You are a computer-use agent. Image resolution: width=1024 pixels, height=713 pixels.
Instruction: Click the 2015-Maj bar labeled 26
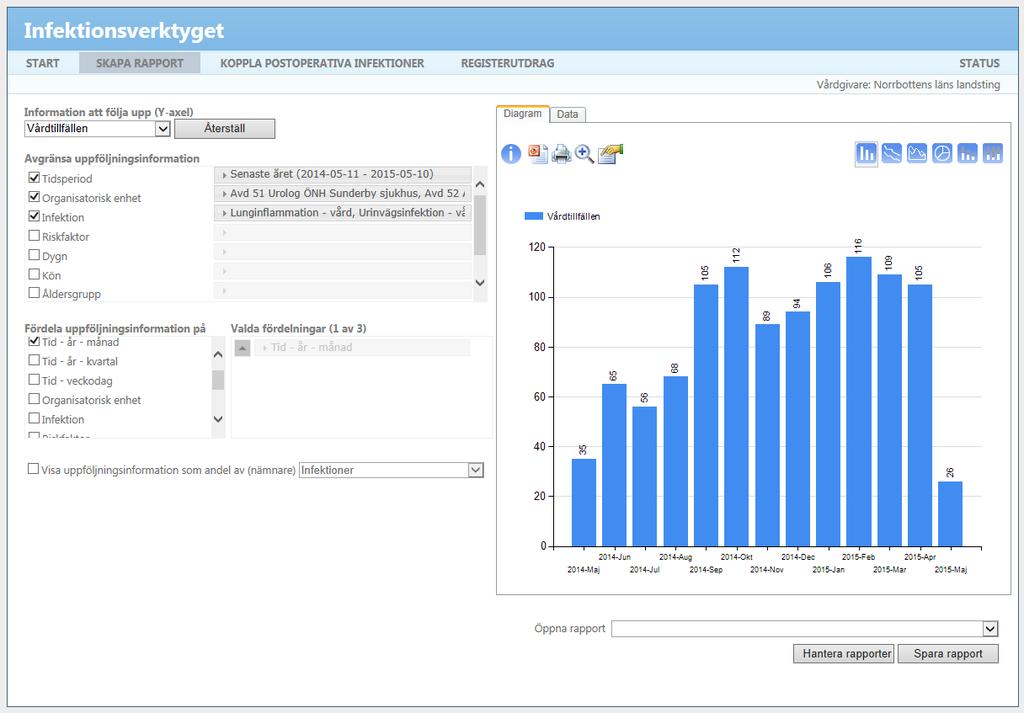pyautogui.click(x=950, y=514)
